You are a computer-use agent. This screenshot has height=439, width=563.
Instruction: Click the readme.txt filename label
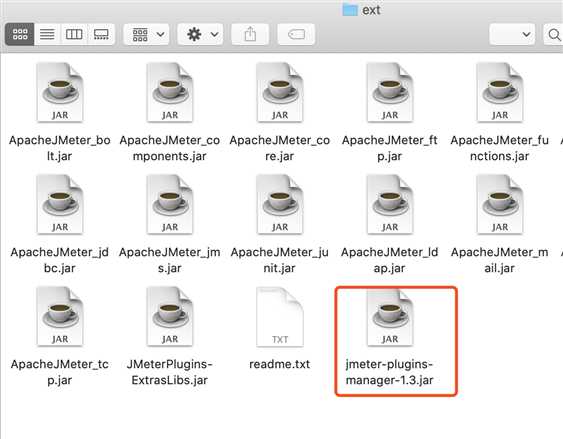[280, 364]
